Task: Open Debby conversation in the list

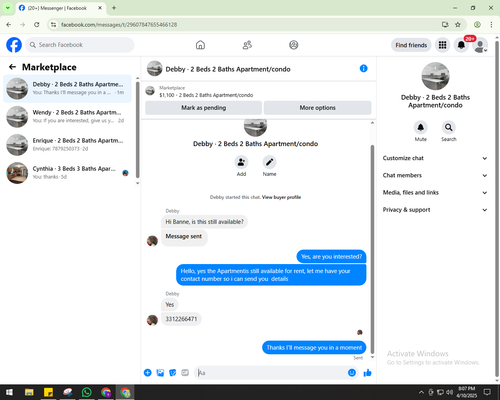Action: tap(67, 88)
